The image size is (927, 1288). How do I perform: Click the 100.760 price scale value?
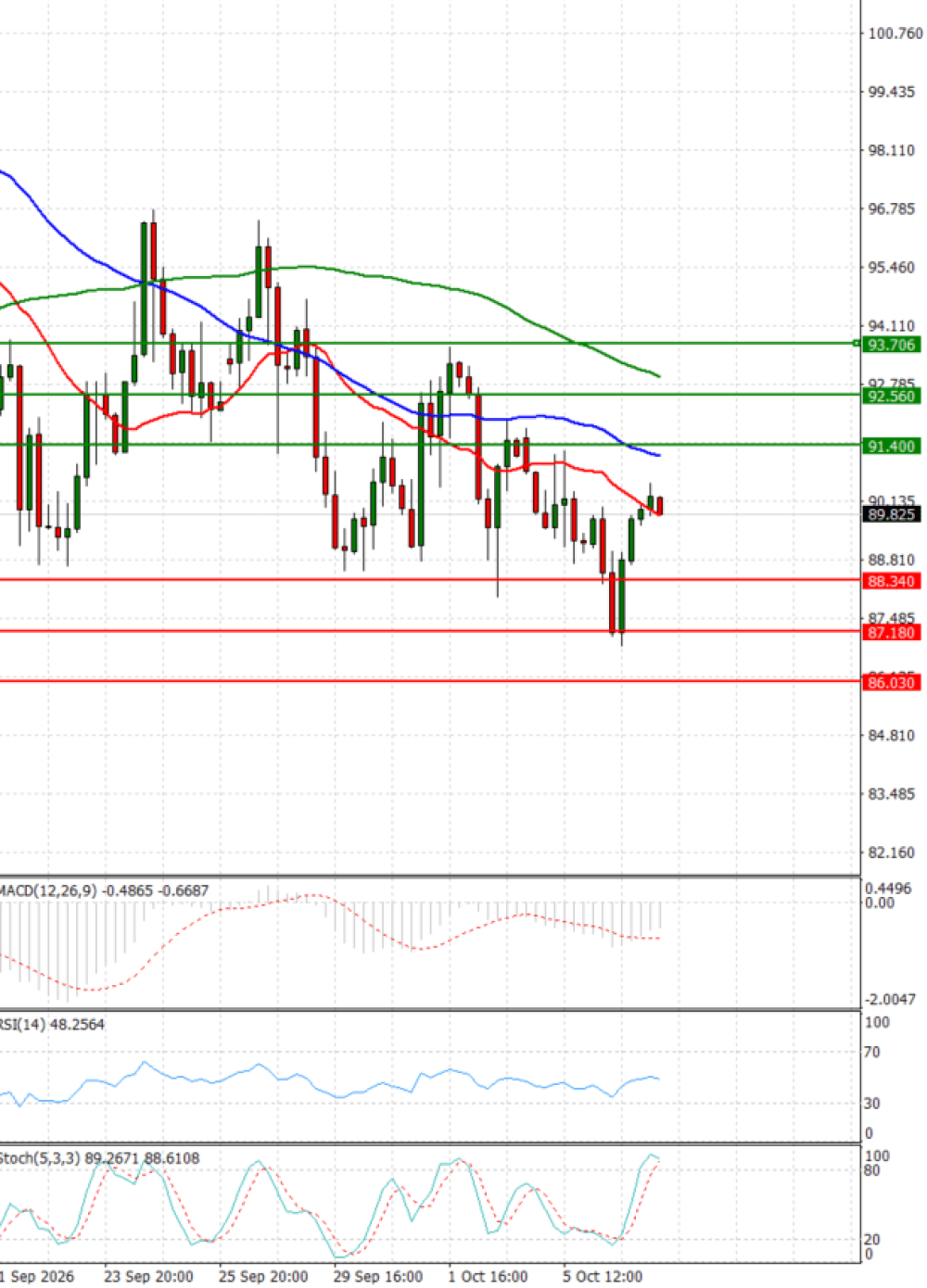895,33
